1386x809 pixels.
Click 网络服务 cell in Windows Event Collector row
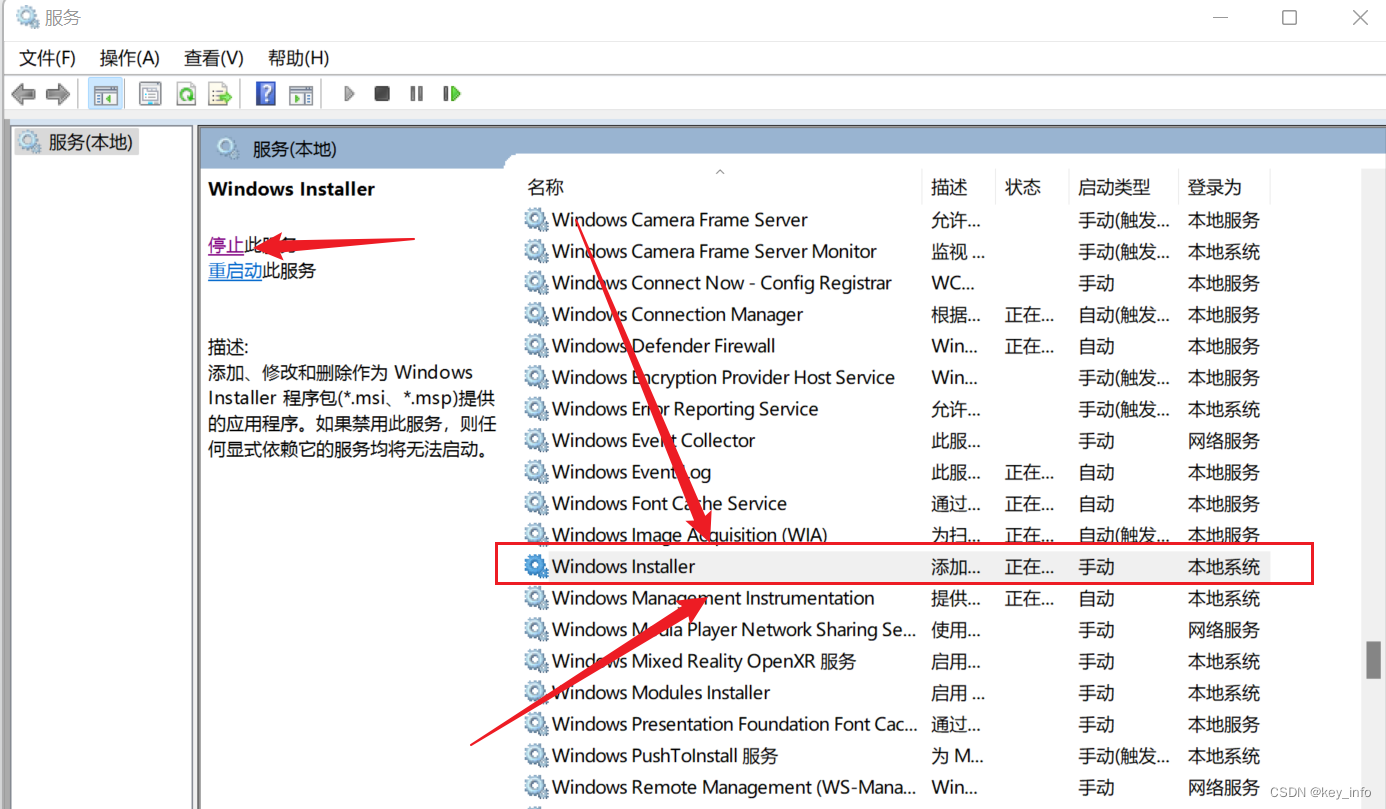pyautogui.click(x=1224, y=441)
